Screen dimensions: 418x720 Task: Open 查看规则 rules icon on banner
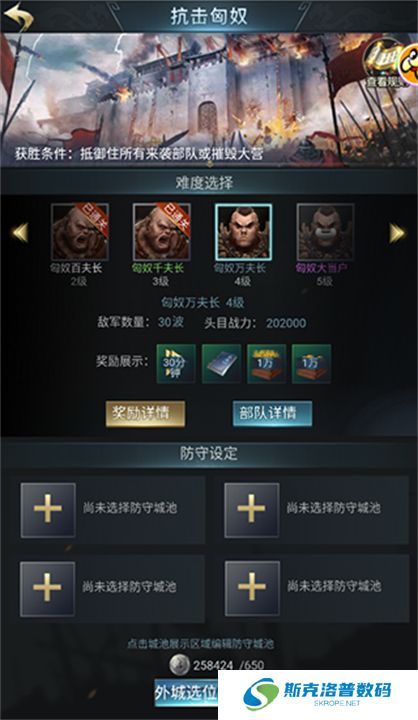coord(385,64)
